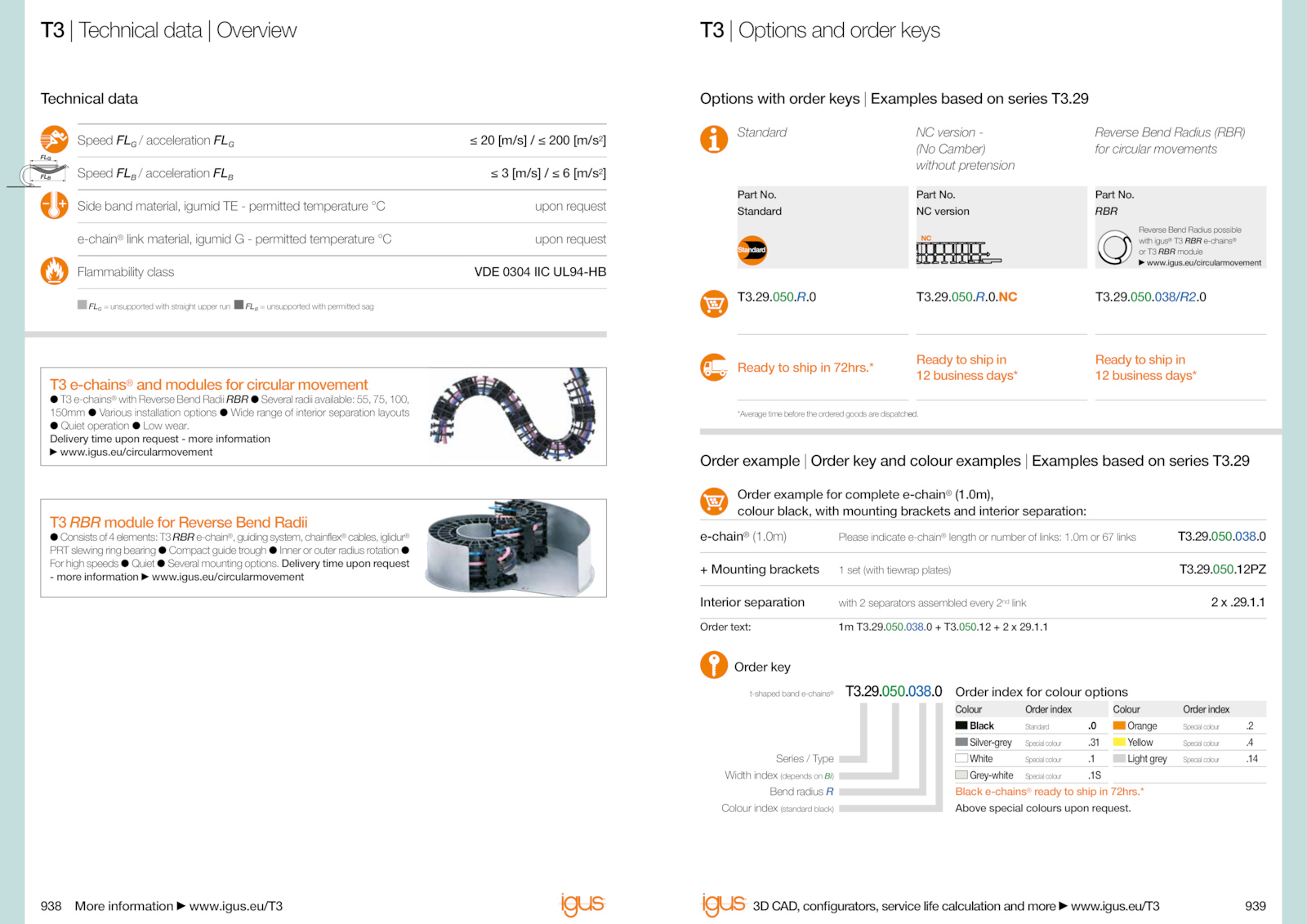Viewport: 1307px width, 924px height.
Task: Click the Black colour swatch
Action: 961,725
